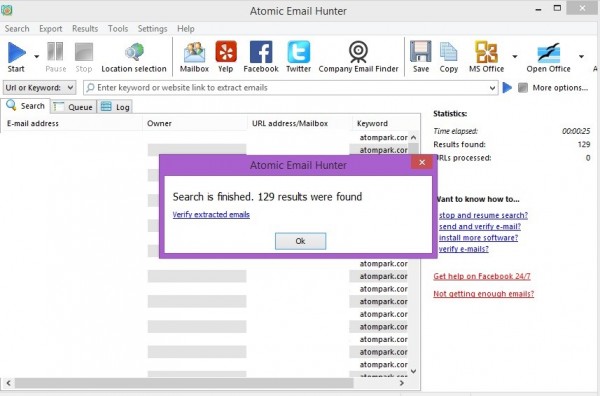Open 'install more software?' help link

[478, 238]
